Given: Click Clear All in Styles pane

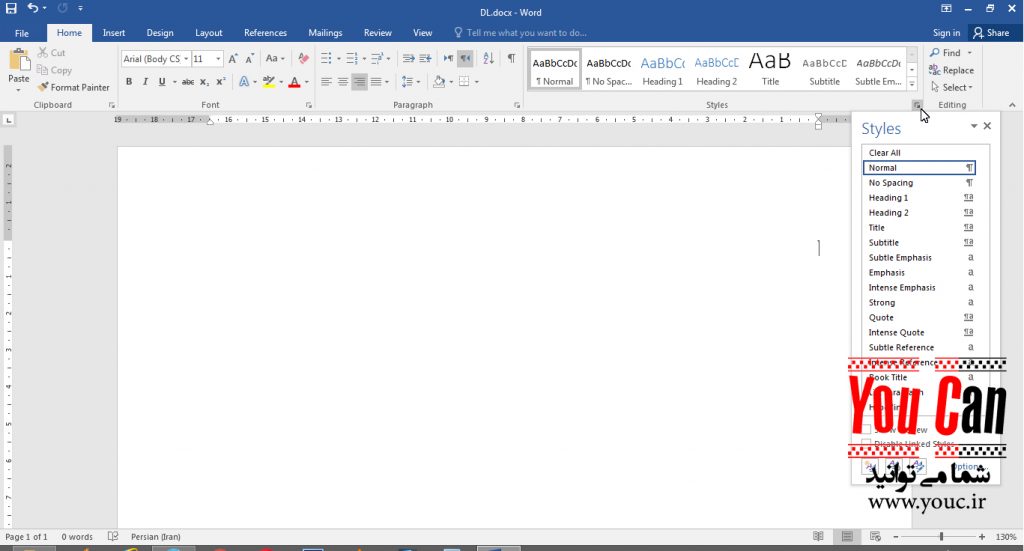Looking at the screenshot, I should 885,153.
